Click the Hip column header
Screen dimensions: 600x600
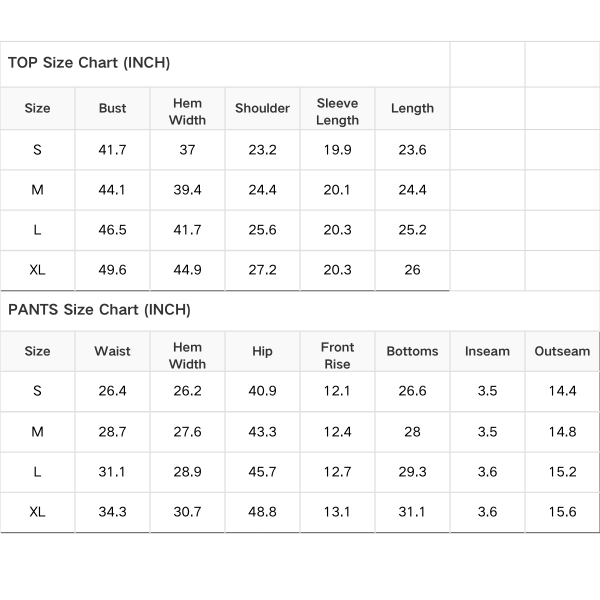click(262, 351)
